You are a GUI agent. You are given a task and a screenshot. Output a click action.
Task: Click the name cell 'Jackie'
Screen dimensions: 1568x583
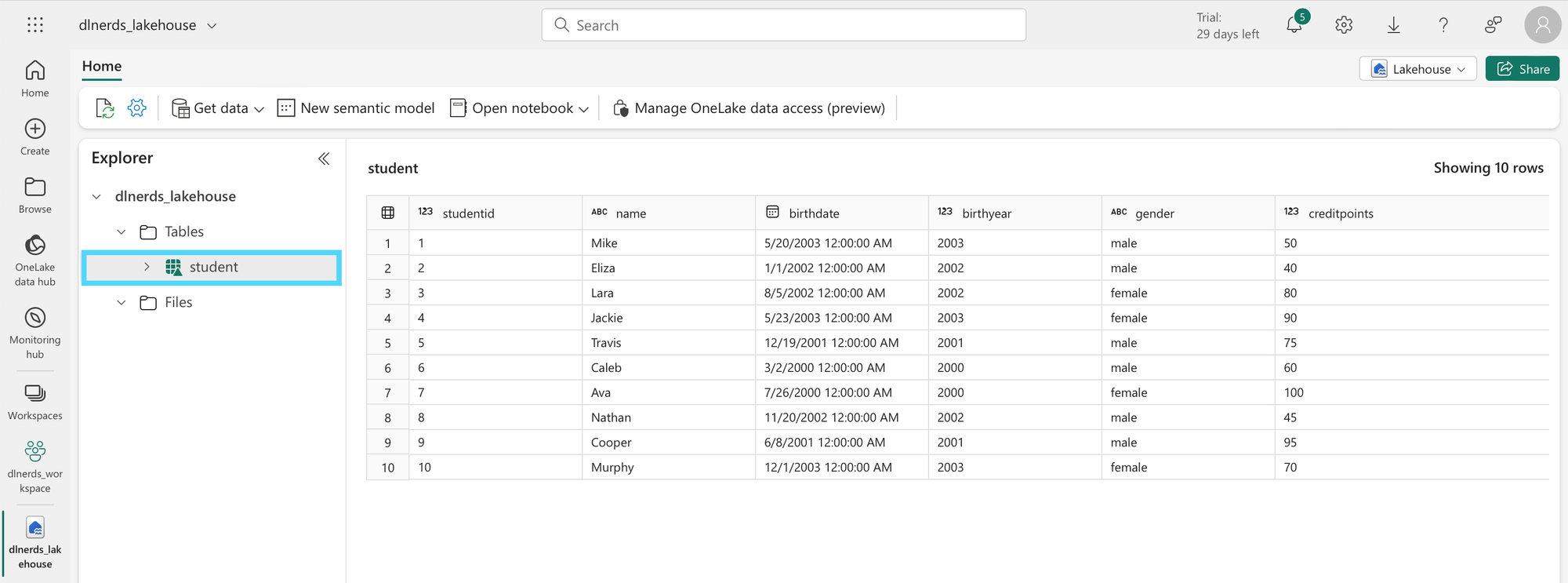(x=669, y=318)
